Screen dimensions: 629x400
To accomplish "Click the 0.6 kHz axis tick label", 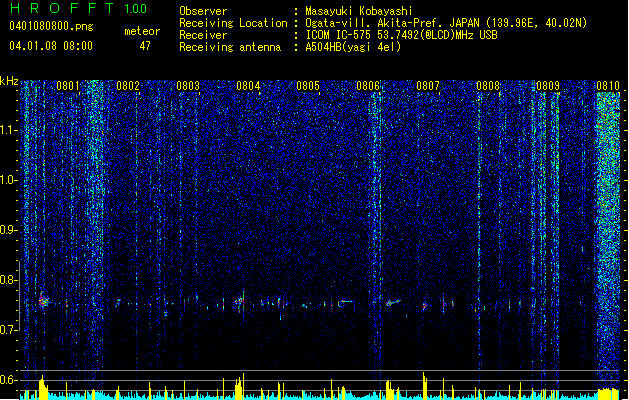I will pos(9,380).
